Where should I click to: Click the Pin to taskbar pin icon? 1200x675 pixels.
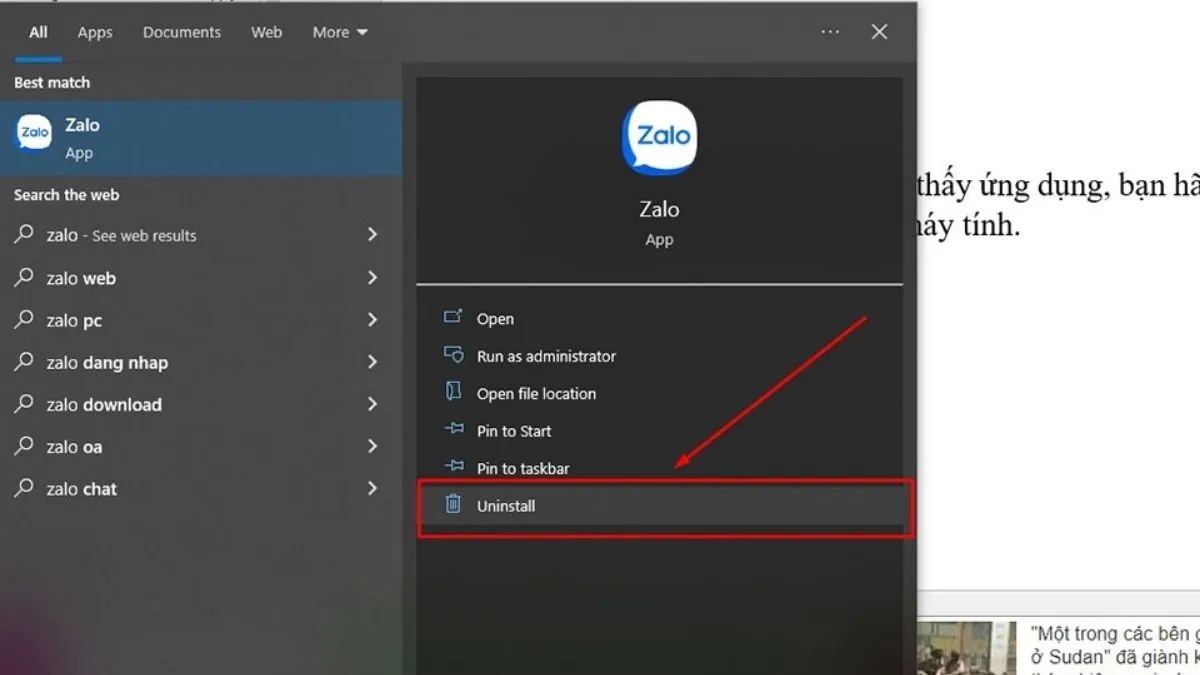click(453, 467)
